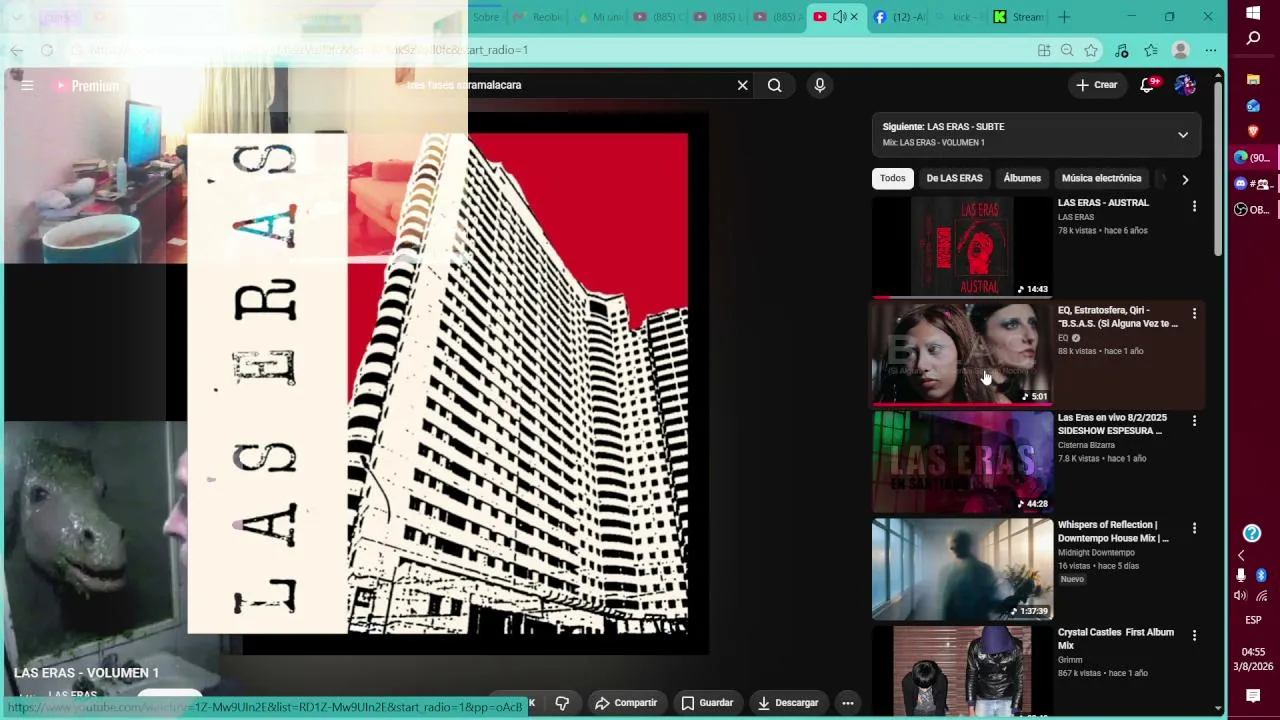Open EQ, Estratosfera video thumbnail
Image resolution: width=1280 pixels, height=720 pixels.
(x=961, y=354)
